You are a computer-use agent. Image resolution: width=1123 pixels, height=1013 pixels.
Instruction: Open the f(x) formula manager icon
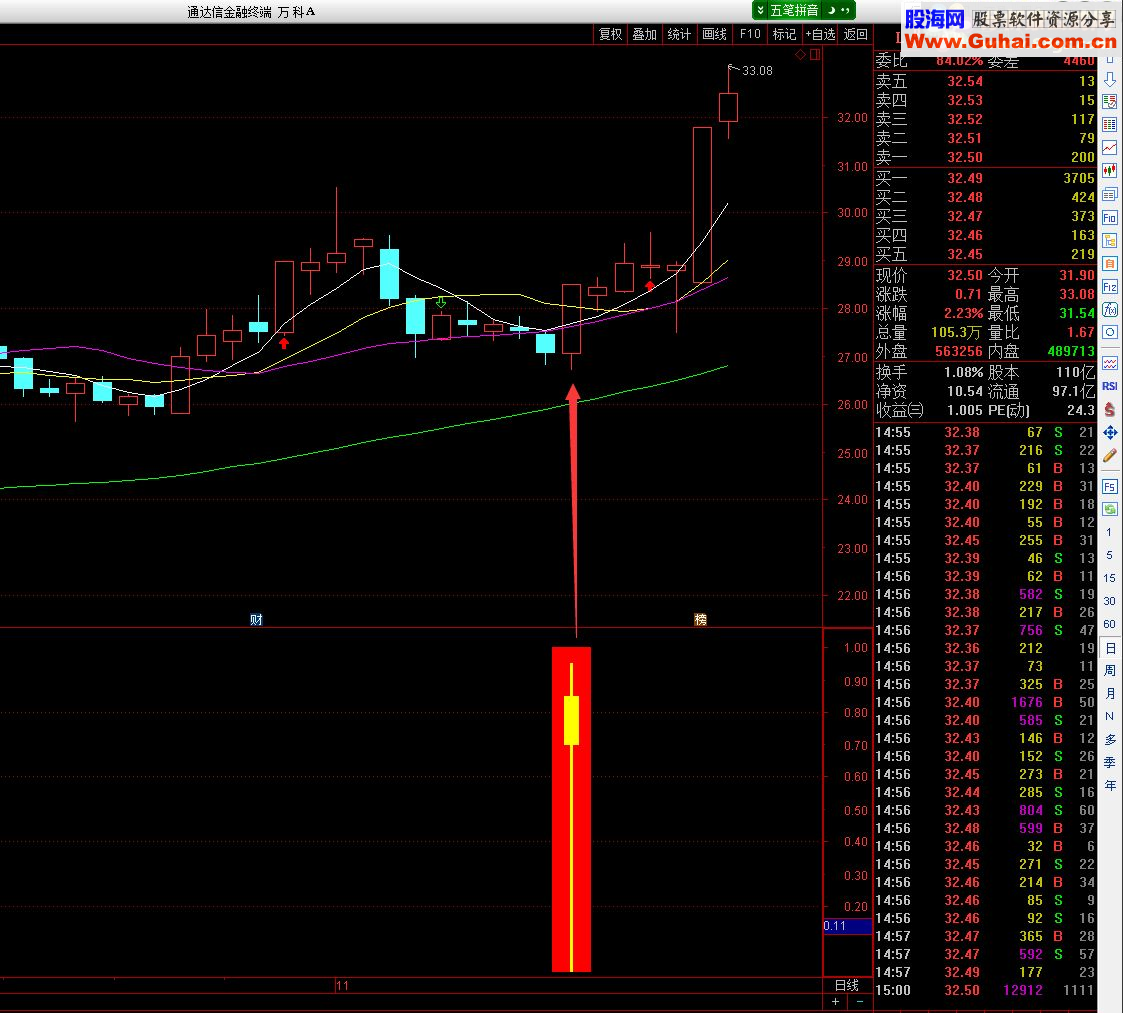tap(1109, 309)
